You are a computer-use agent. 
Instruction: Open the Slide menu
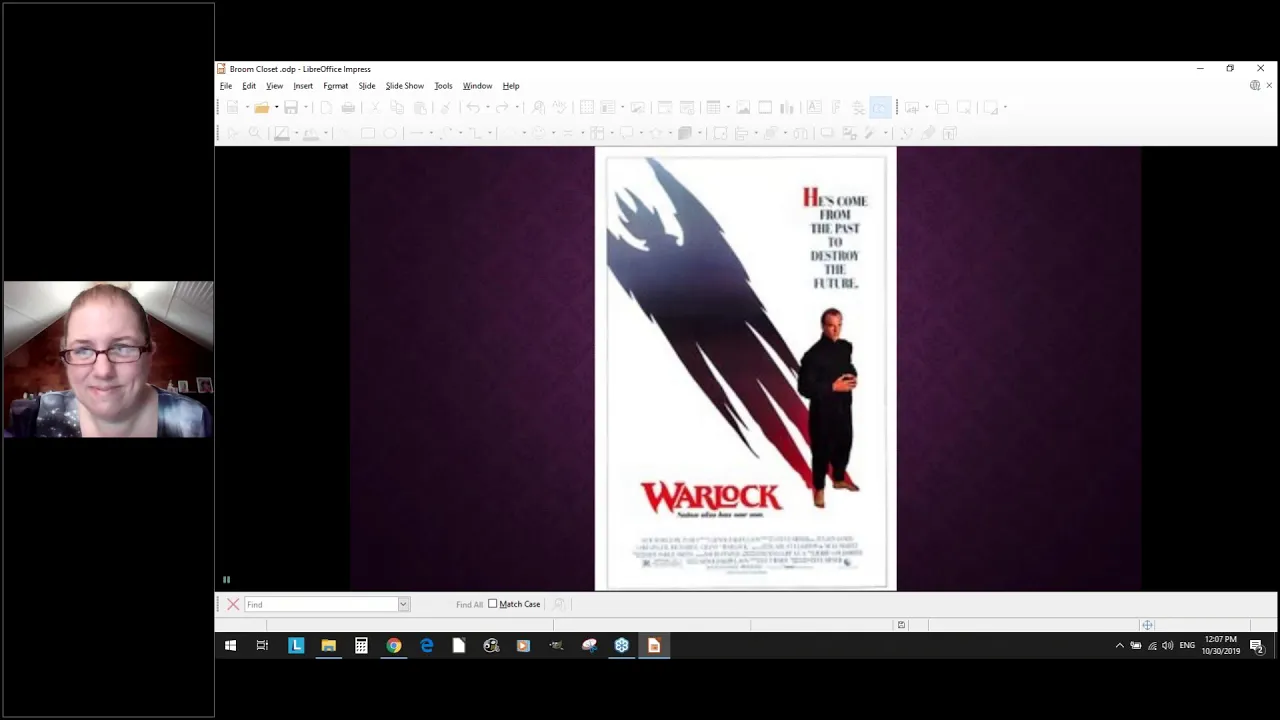[367, 86]
